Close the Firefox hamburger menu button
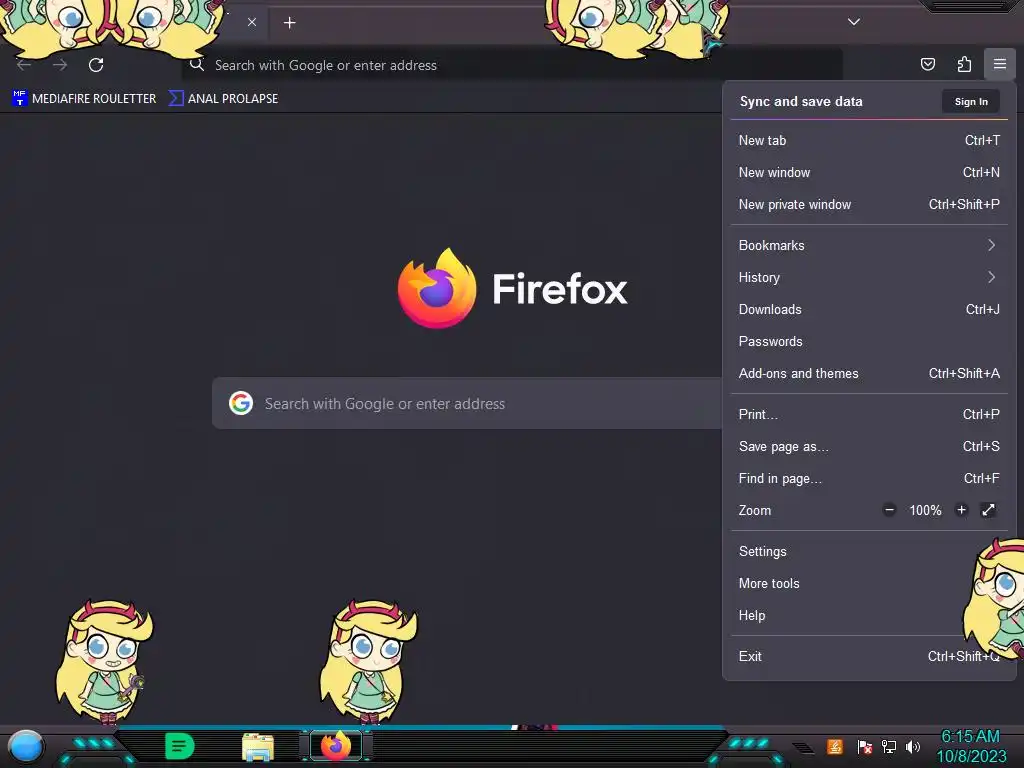 [999, 64]
